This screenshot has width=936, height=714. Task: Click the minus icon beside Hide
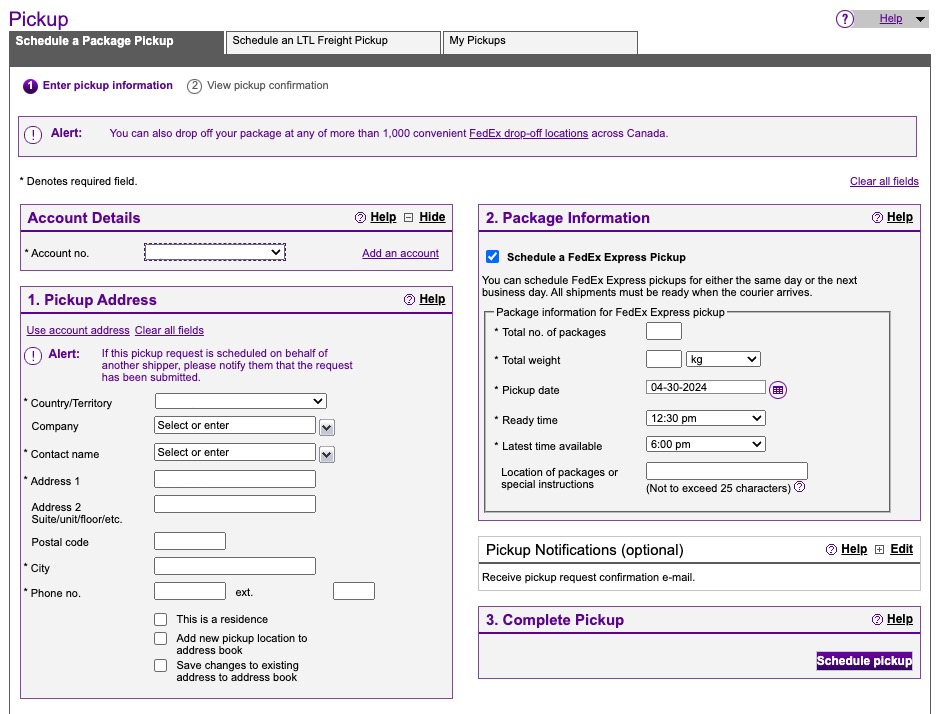click(x=408, y=217)
